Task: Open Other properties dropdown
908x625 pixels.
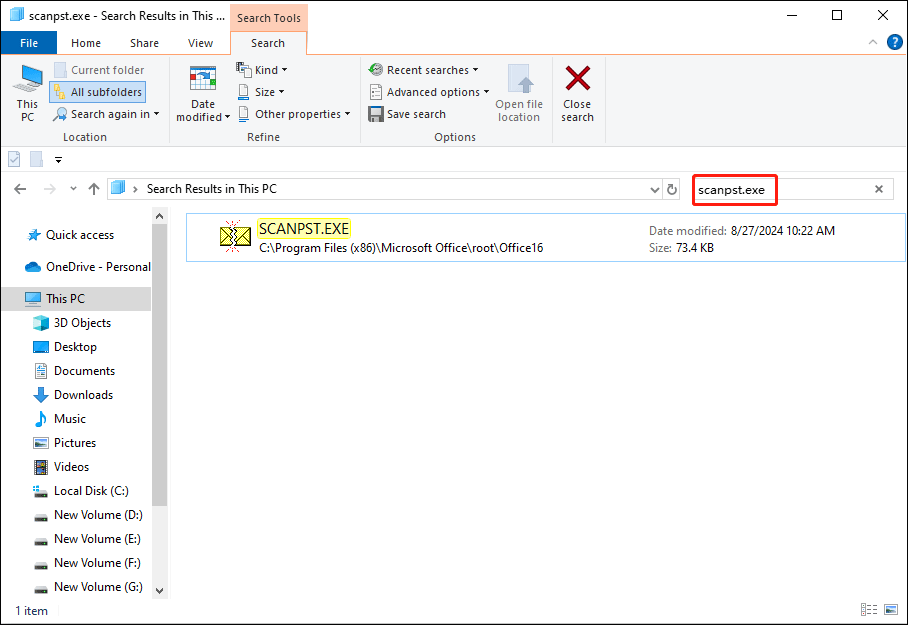Action: pos(295,114)
